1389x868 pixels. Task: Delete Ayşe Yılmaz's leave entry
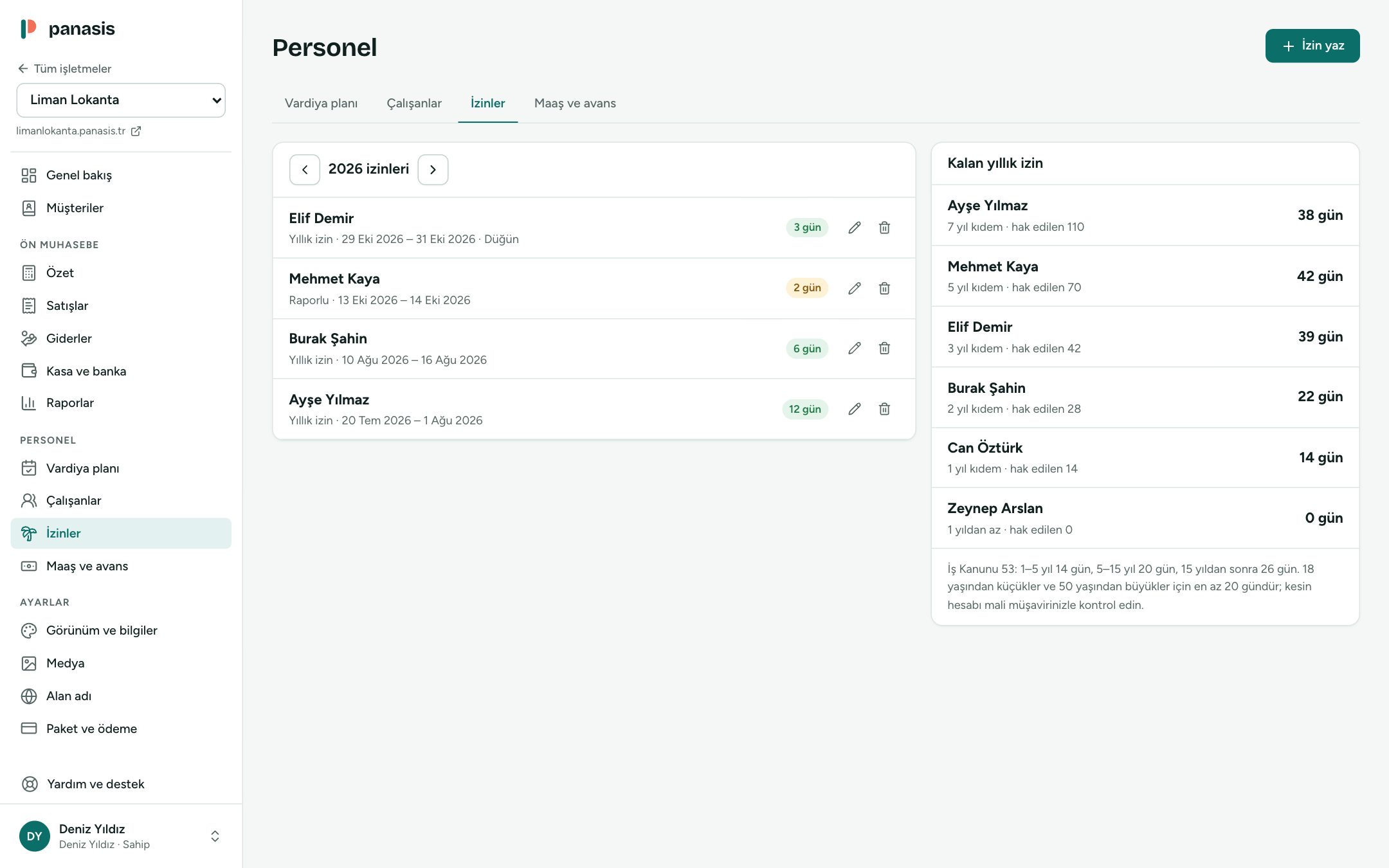tap(884, 409)
